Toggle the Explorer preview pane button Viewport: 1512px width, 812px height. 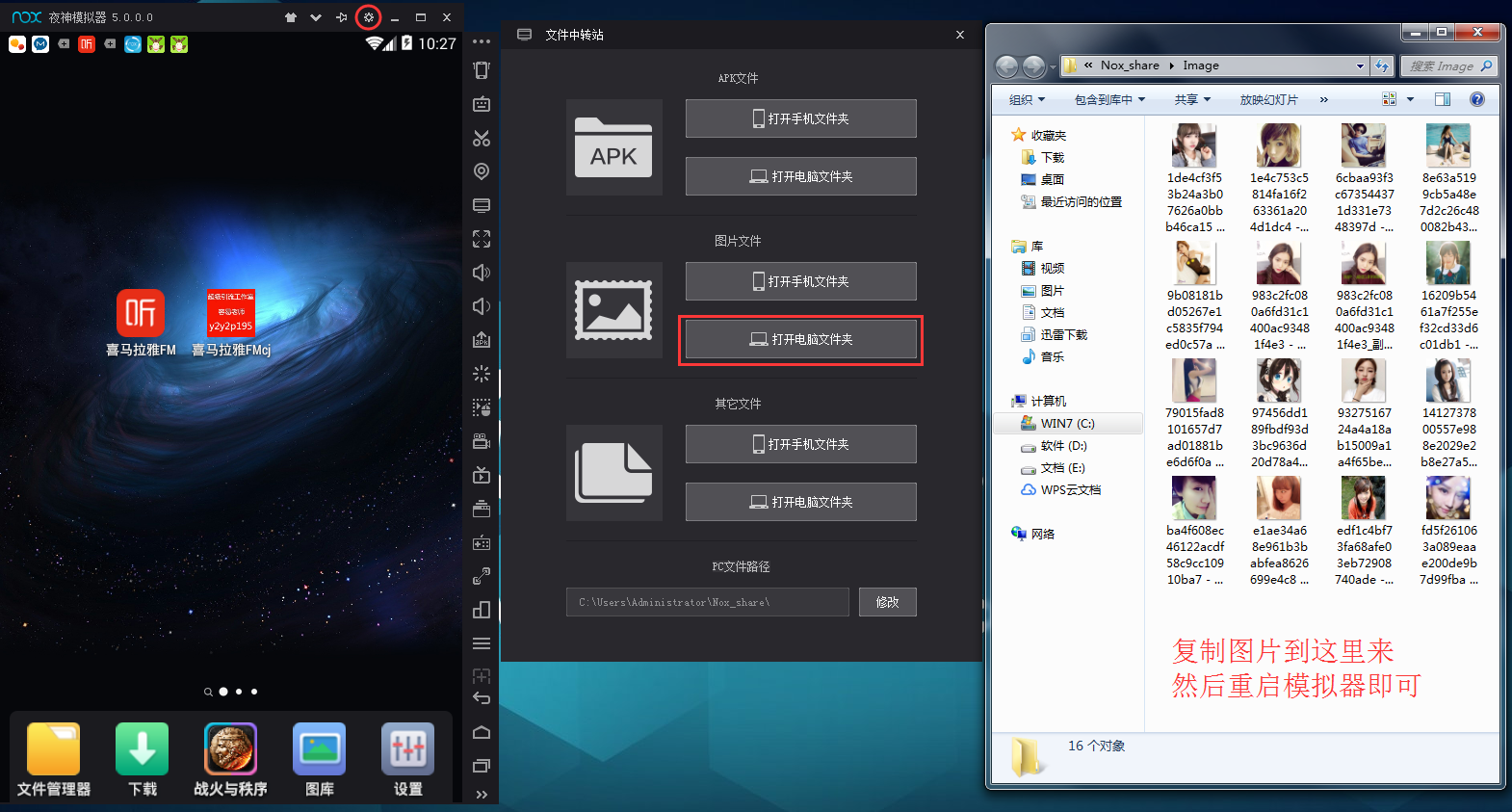[1442, 99]
